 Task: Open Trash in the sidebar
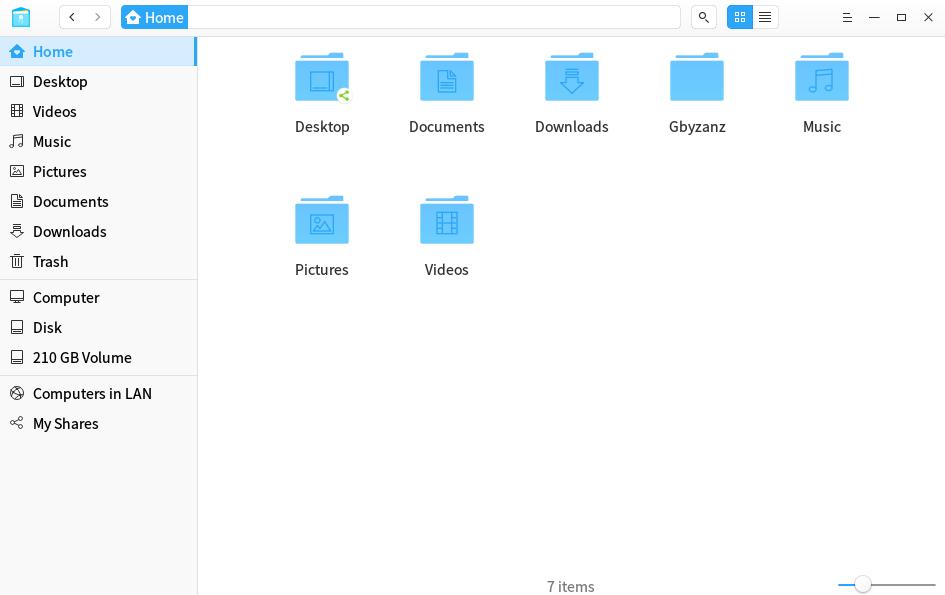(98, 262)
